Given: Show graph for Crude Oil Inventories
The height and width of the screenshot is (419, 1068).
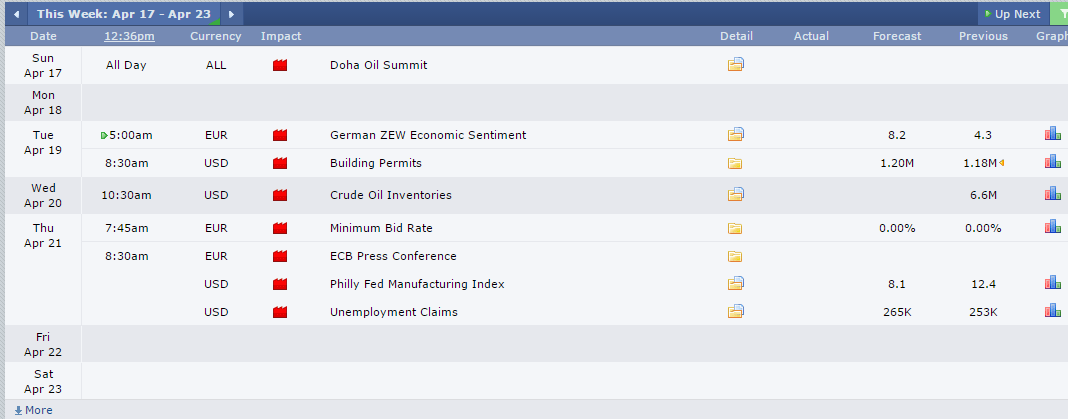Looking at the screenshot, I should [x=1052, y=194].
